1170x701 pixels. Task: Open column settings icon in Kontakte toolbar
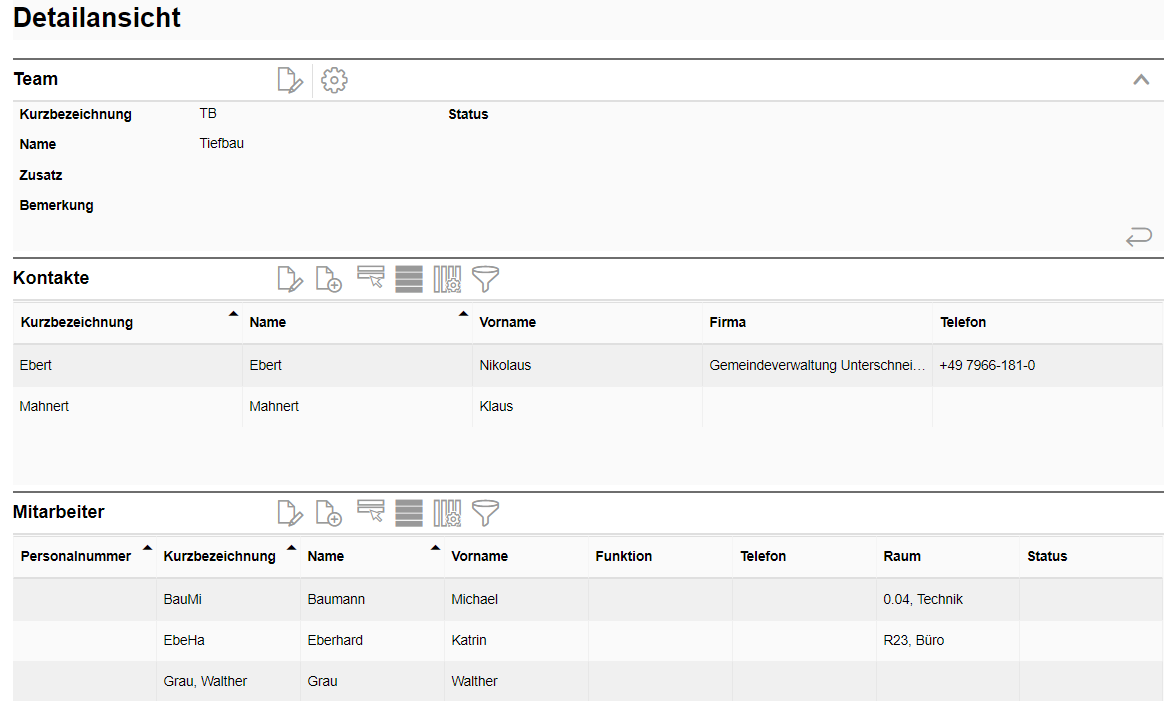tap(447, 279)
